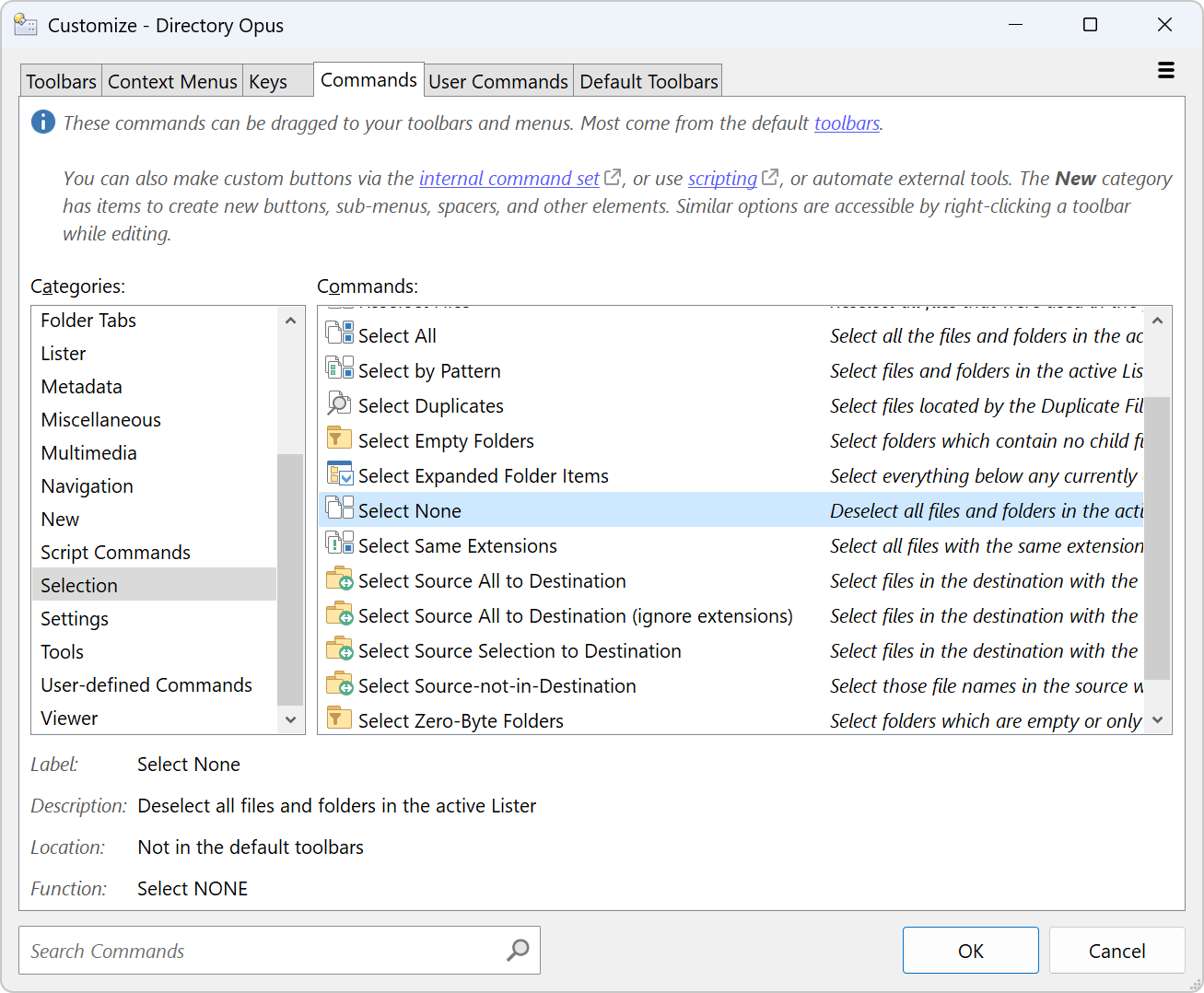Select the 'Select Source-not-in-Destination' label
The image size is (1204, 993).
click(497, 686)
